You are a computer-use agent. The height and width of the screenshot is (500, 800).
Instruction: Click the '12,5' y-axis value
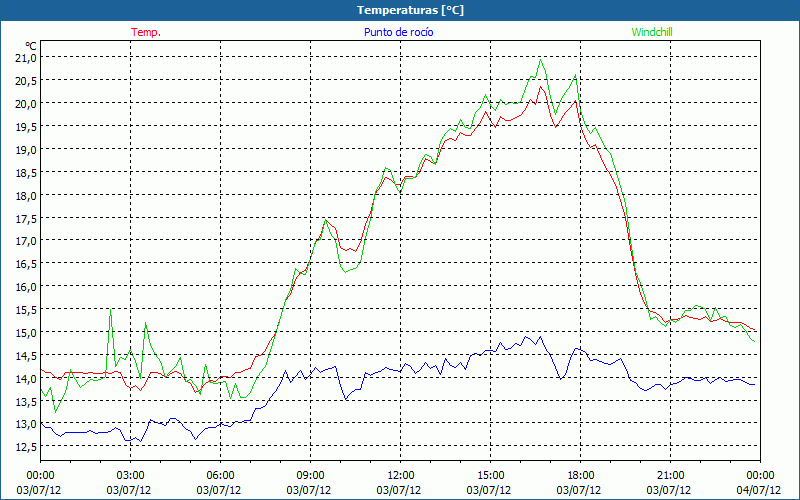[26, 447]
